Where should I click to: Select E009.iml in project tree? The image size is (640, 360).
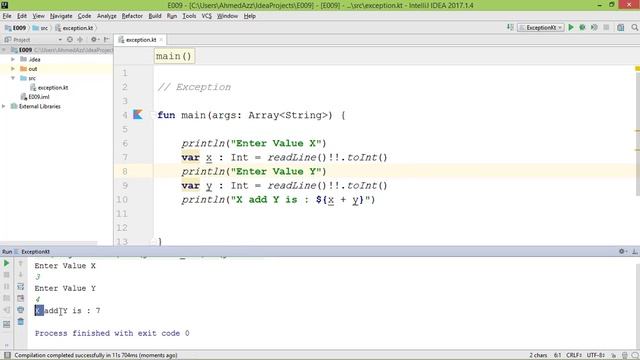pos(35,97)
